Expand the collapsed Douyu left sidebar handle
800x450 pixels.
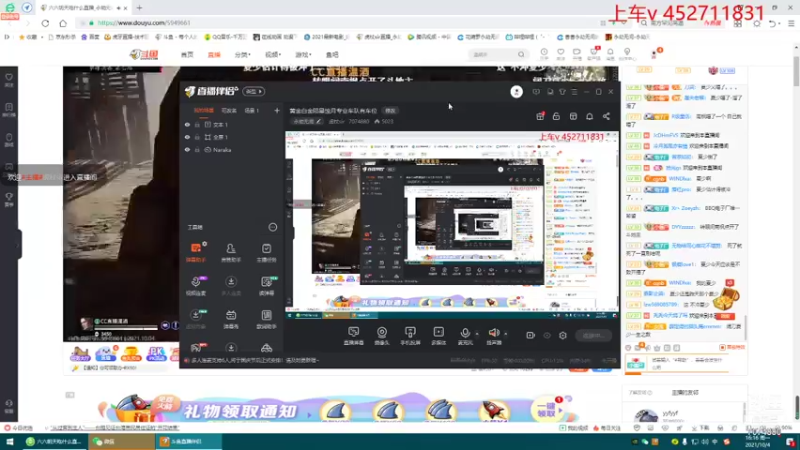click(19, 244)
